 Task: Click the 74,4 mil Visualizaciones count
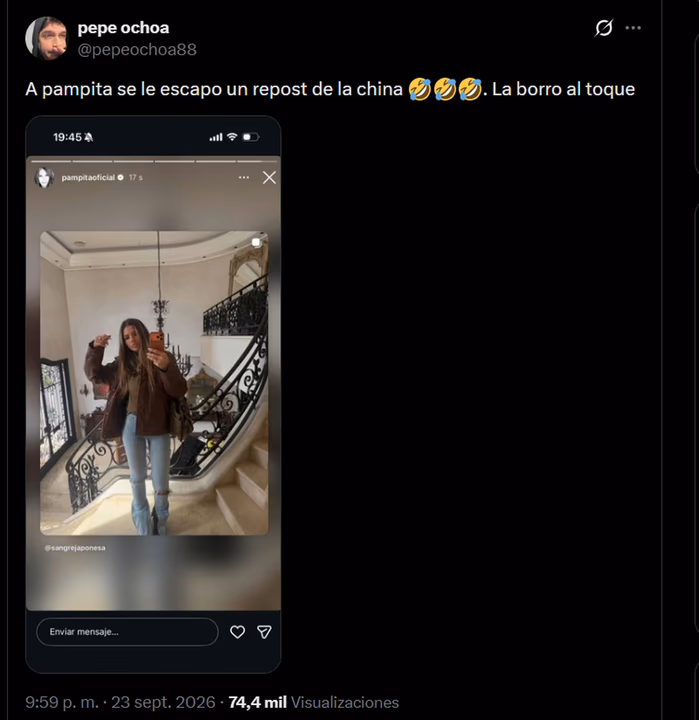click(x=314, y=702)
